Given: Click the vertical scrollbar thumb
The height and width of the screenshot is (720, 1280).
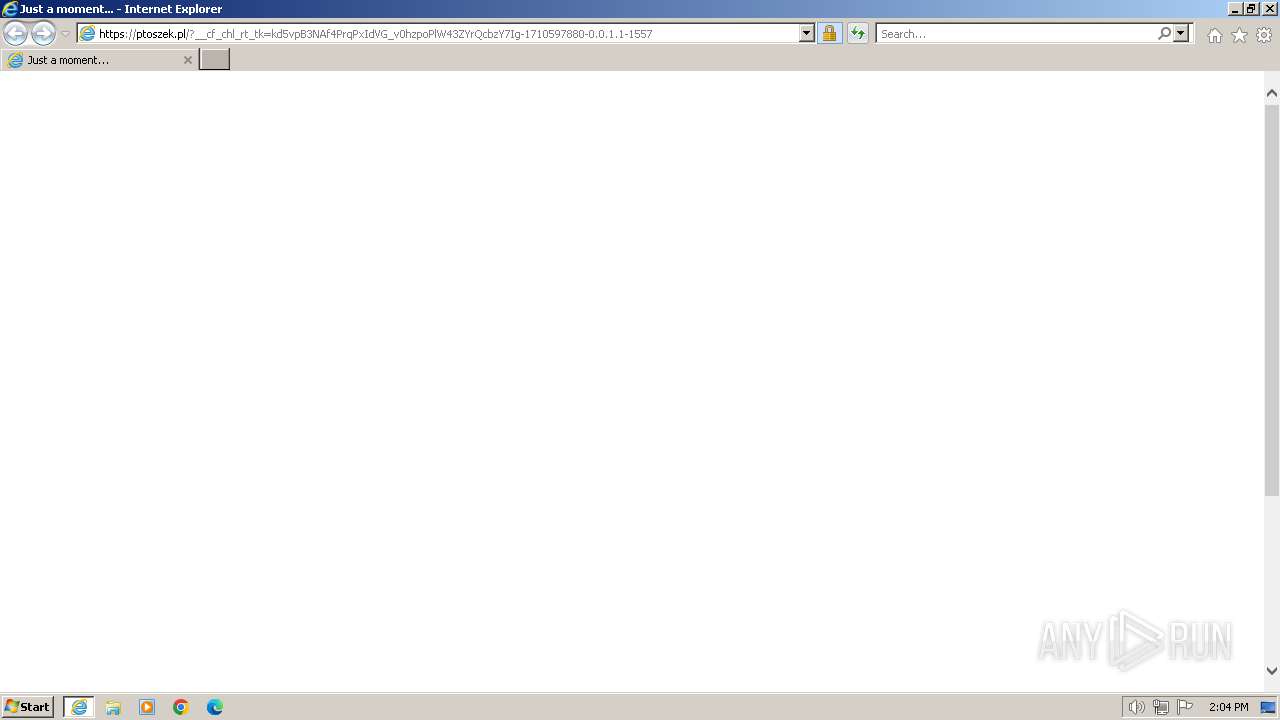Looking at the screenshot, I should 1272,299.
